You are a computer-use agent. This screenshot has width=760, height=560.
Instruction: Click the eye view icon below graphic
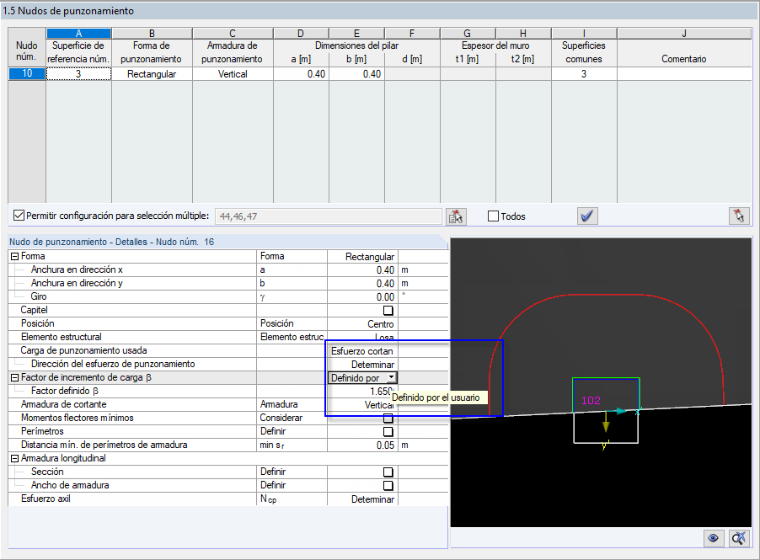[x=713, y=538]
